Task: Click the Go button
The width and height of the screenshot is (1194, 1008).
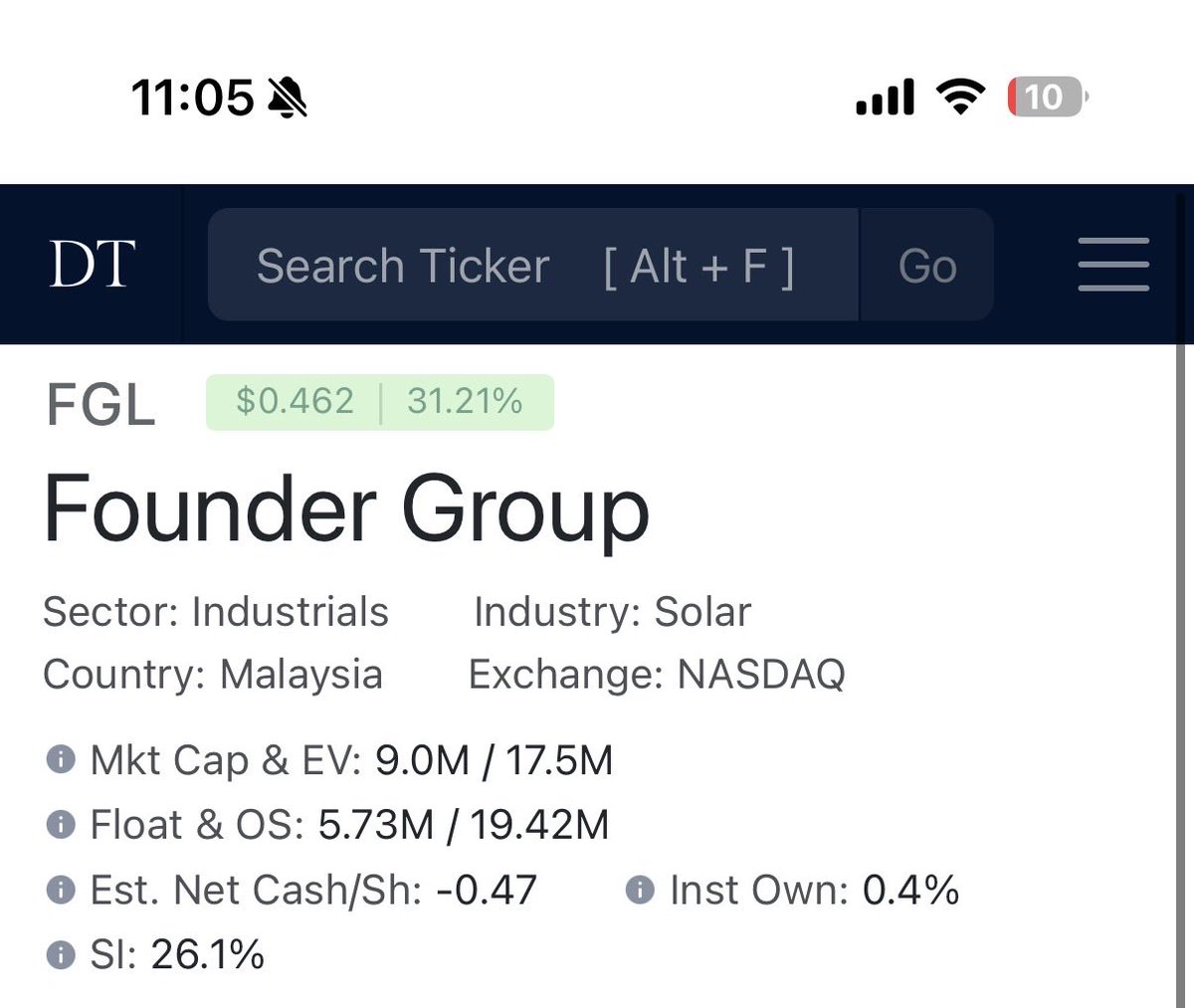Action: (x=927, y=265)
